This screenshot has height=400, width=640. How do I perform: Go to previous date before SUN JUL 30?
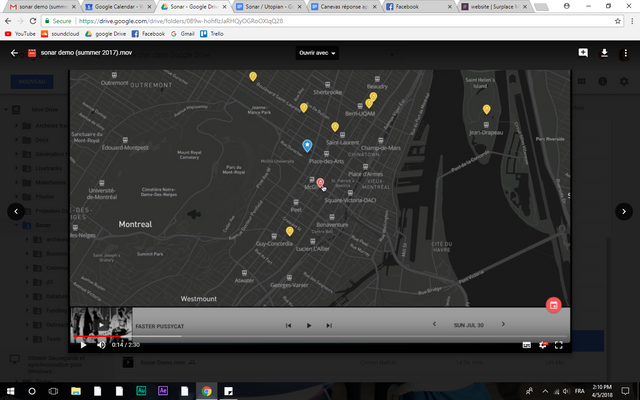(x=434, y=324)
